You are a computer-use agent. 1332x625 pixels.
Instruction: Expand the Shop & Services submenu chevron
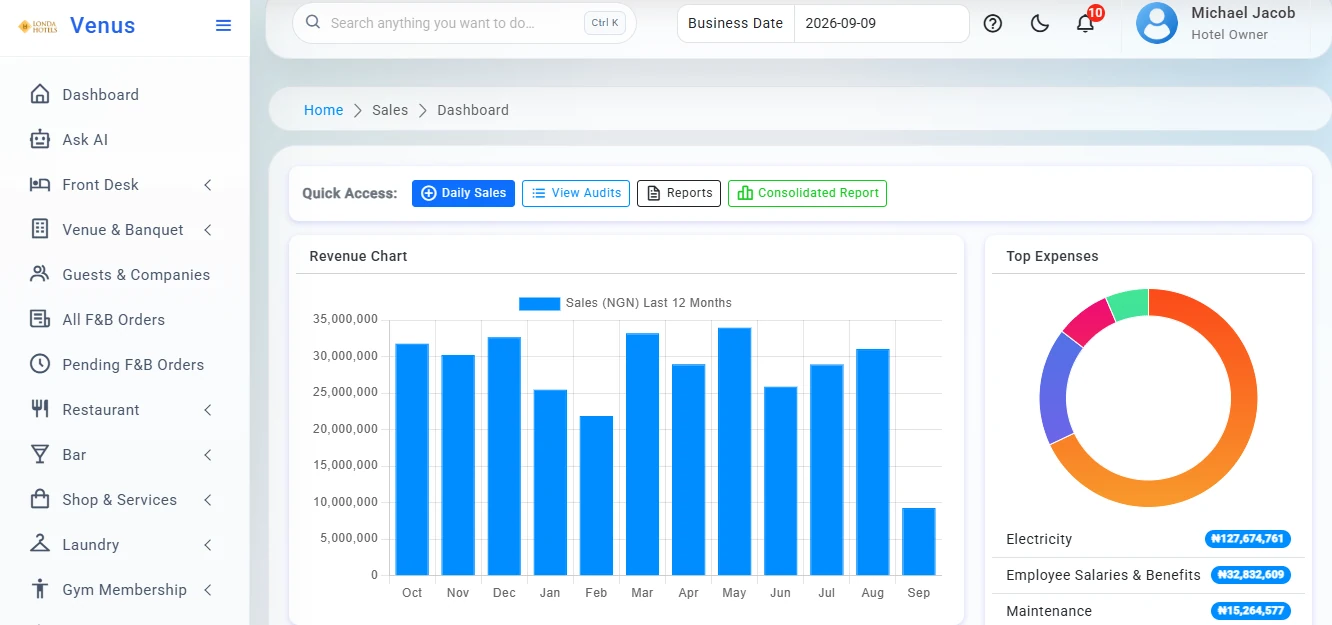click(x=208, y=500)
